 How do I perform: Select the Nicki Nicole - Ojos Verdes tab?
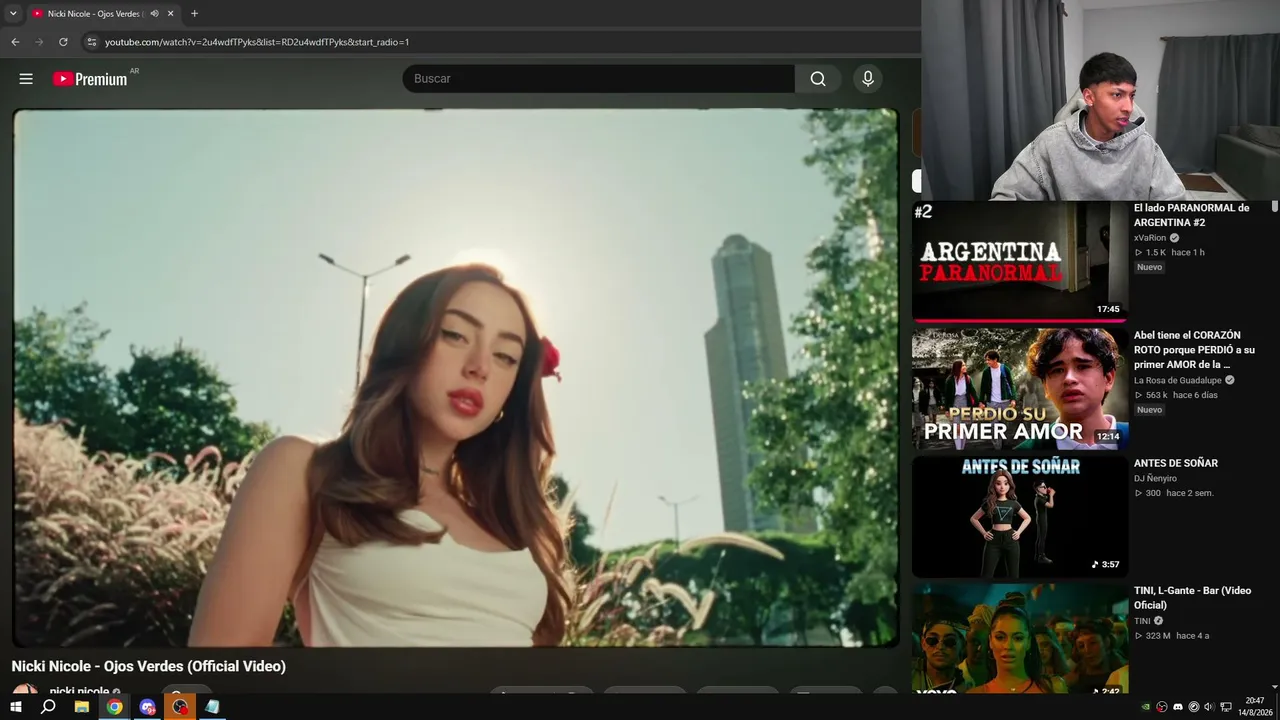pos(103,14)
